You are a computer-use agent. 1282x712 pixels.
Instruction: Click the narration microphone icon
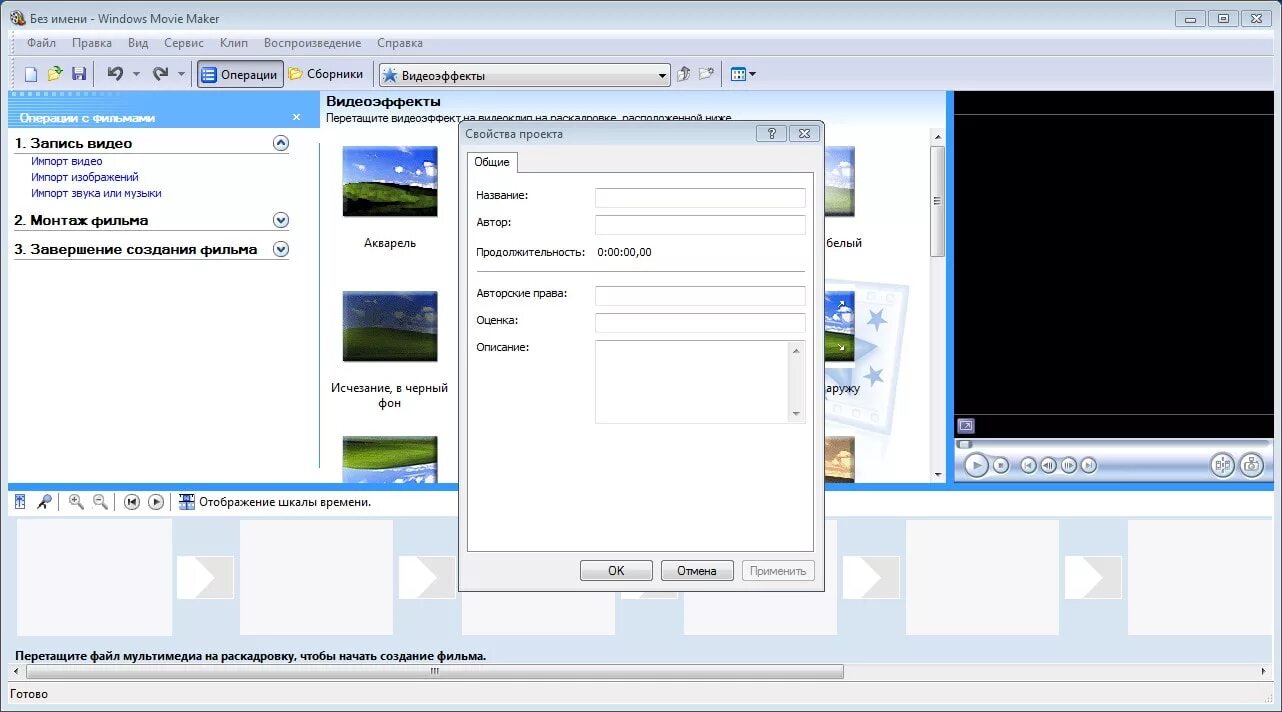(45, 501)
